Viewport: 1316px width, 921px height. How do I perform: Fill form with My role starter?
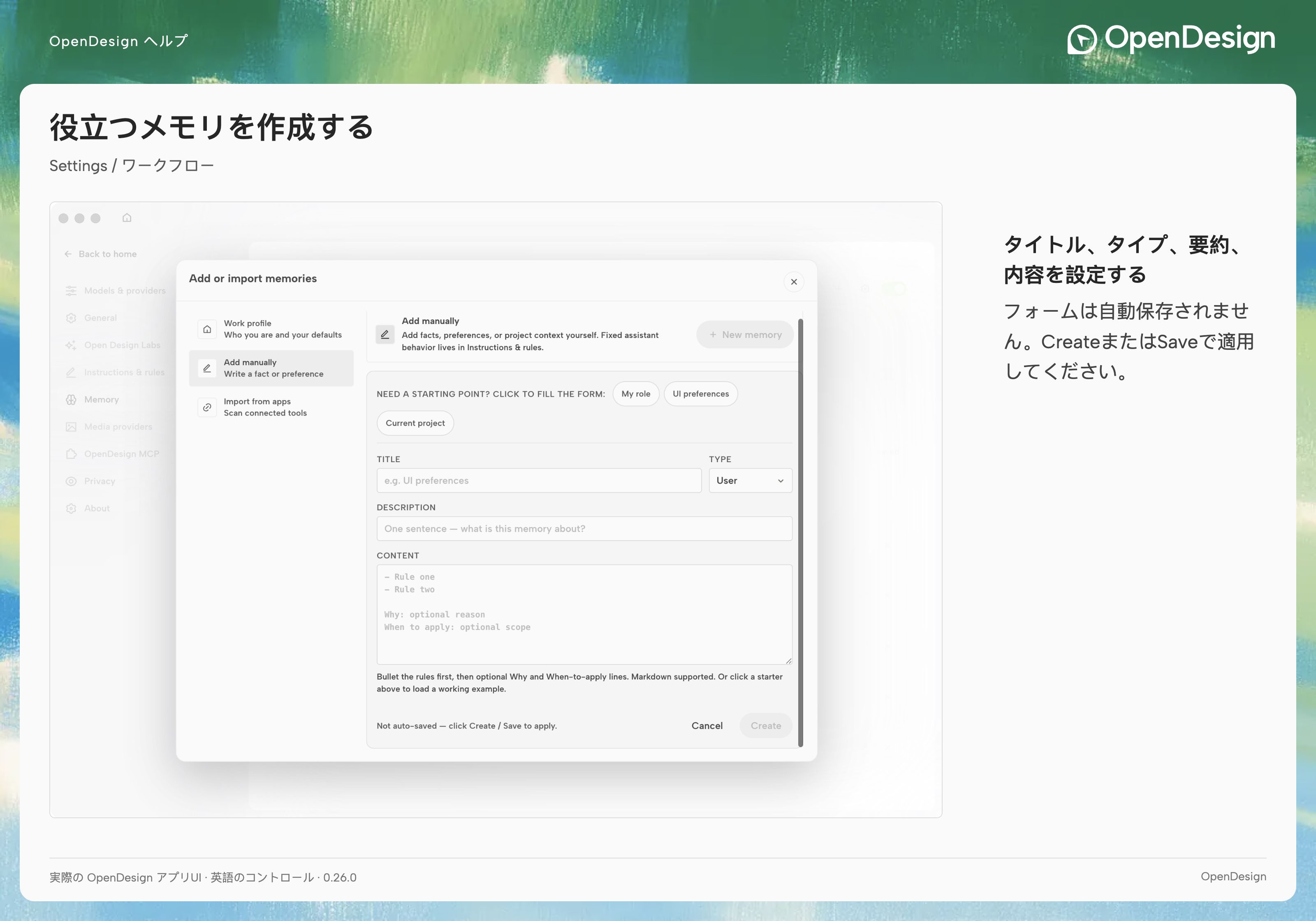(636, 394)
